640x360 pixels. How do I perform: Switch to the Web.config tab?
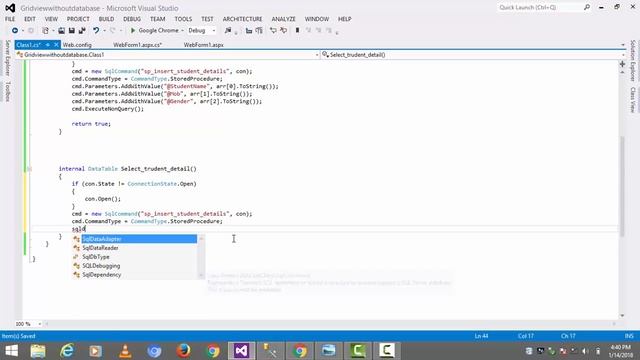[x=77, y=45]
